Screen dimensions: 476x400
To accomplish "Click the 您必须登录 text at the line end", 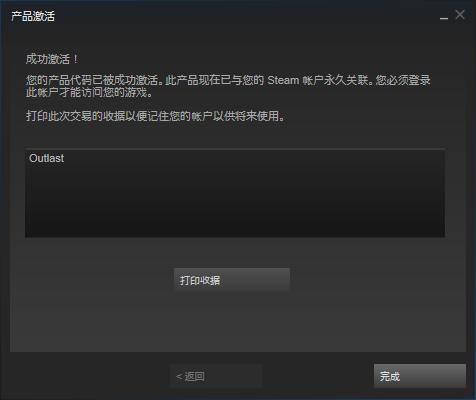I will (403, 80).
